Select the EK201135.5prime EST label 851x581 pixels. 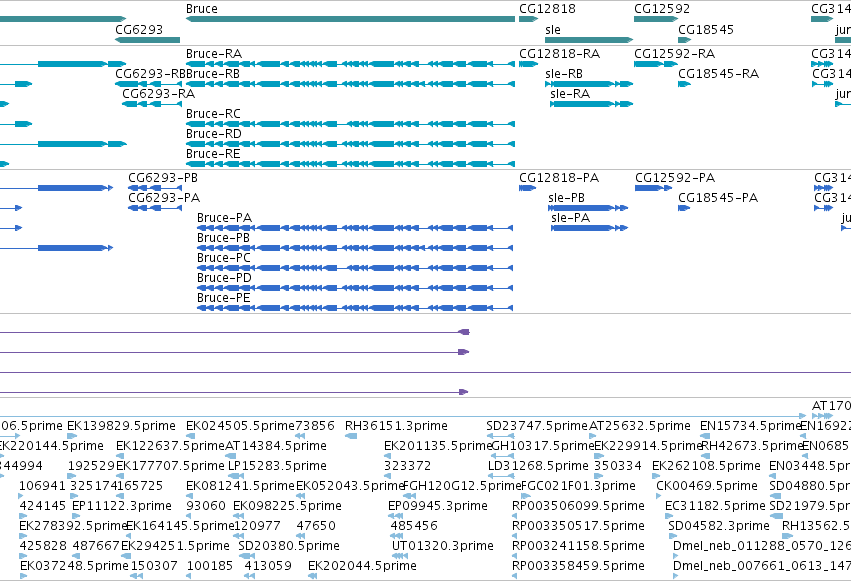point(438,446)
